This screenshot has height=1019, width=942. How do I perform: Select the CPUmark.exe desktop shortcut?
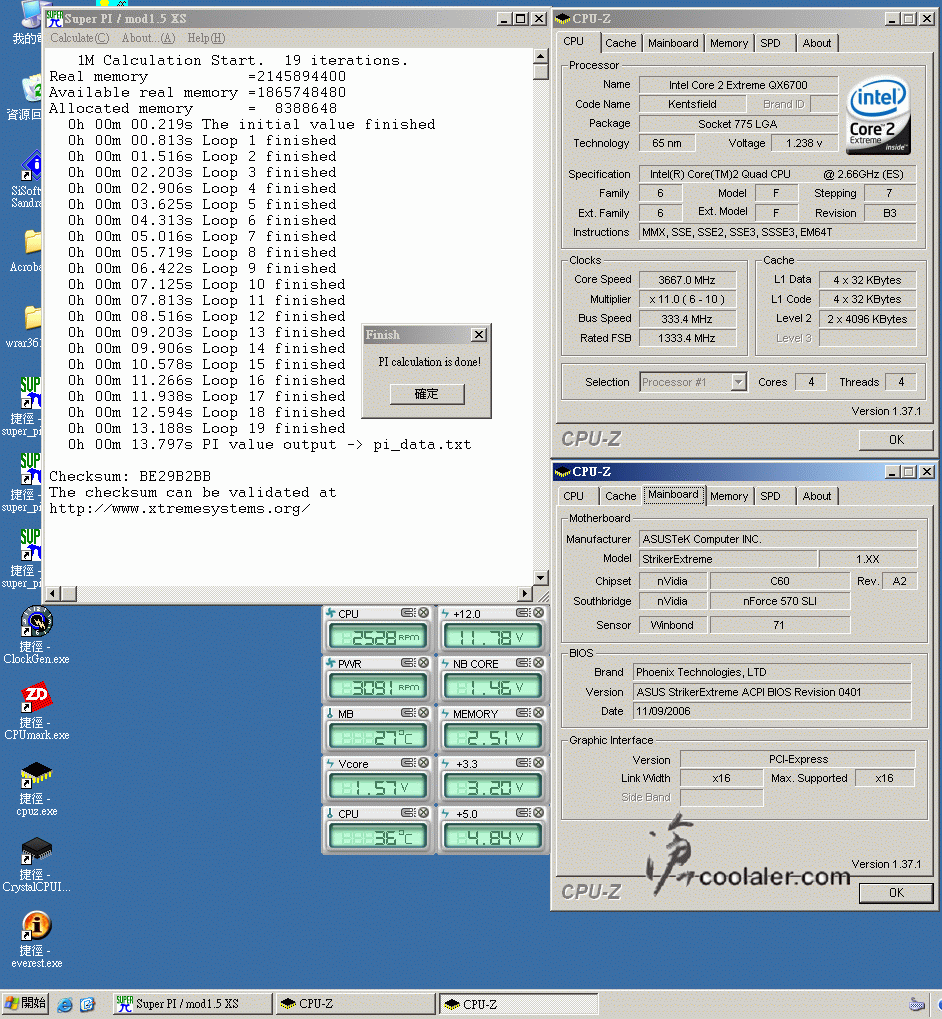pos(36,711)
